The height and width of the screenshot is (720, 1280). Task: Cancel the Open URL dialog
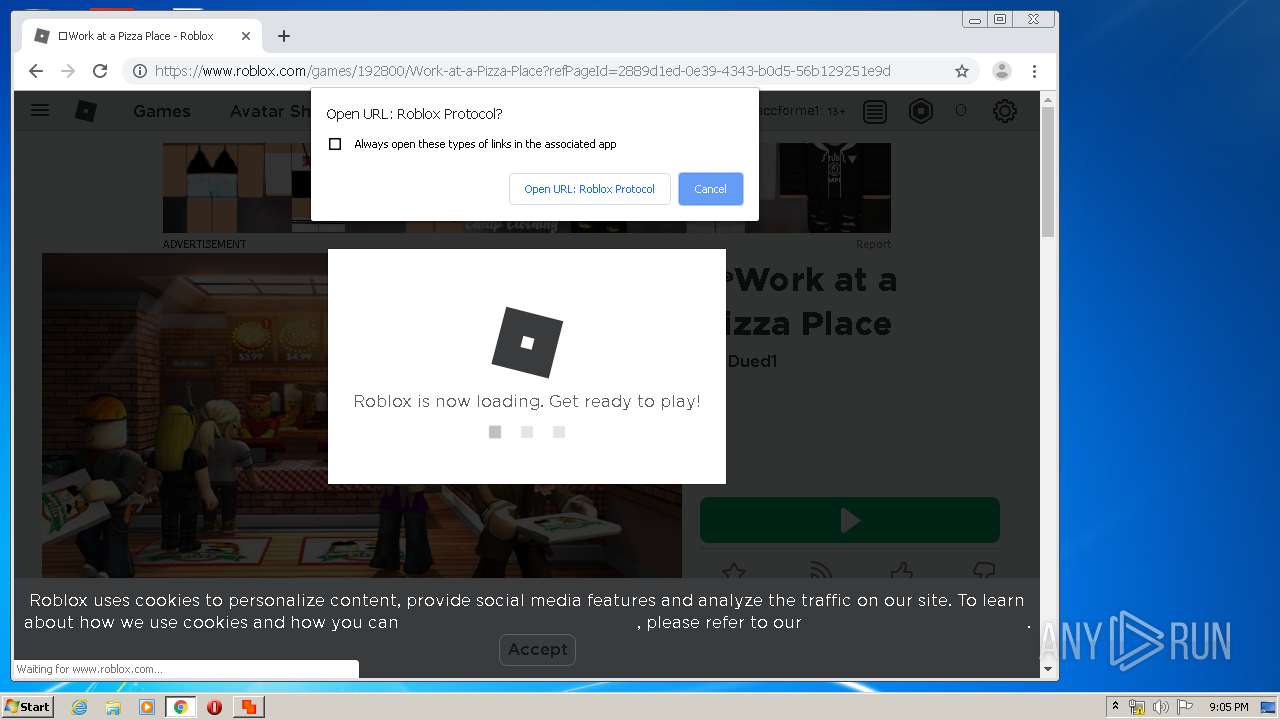tap(710, 189)
